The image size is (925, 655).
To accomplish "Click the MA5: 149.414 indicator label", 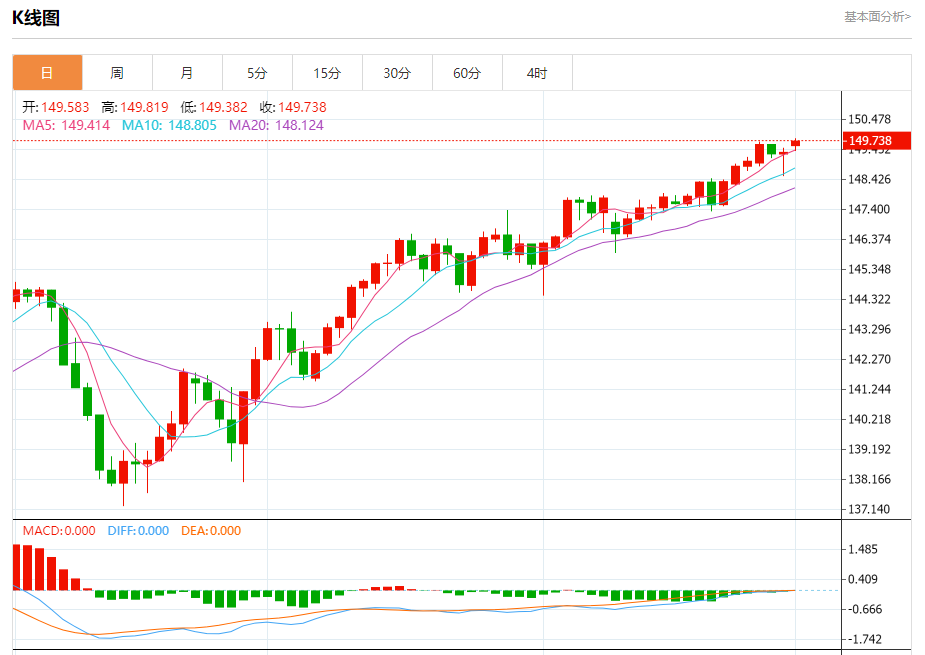I will coord(66,125).
